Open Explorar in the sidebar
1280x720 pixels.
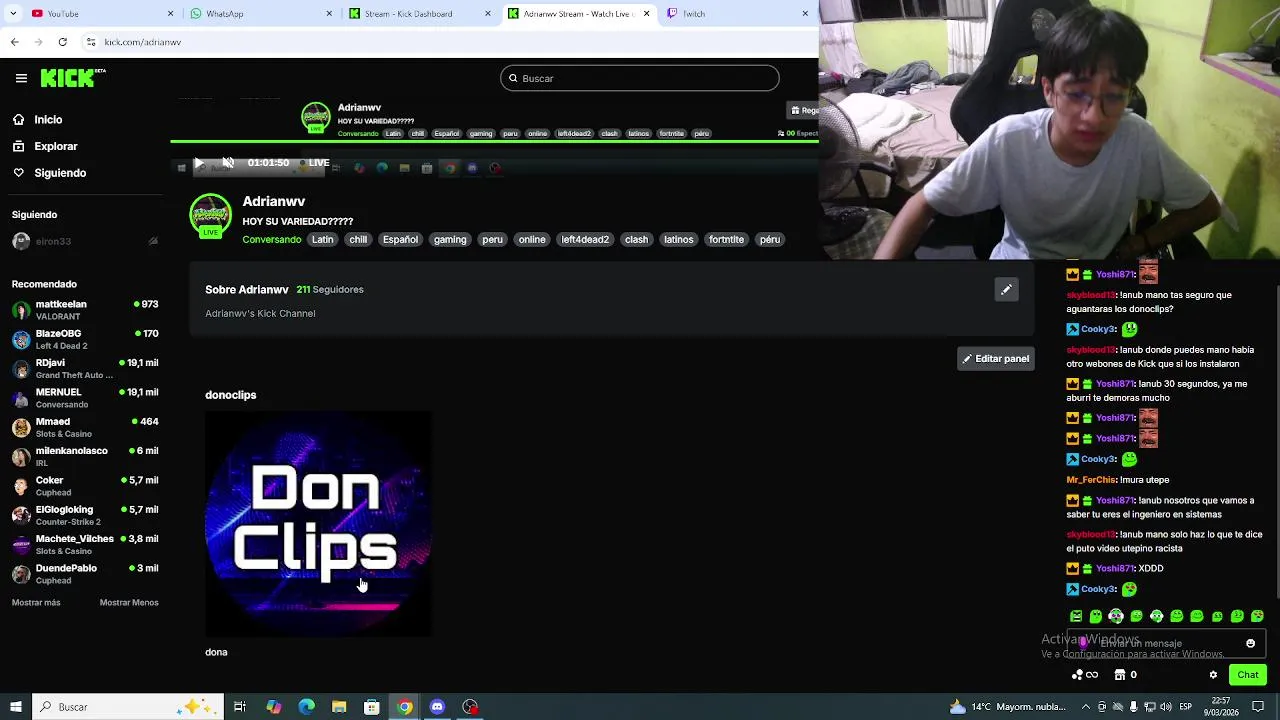pos(55,146)
